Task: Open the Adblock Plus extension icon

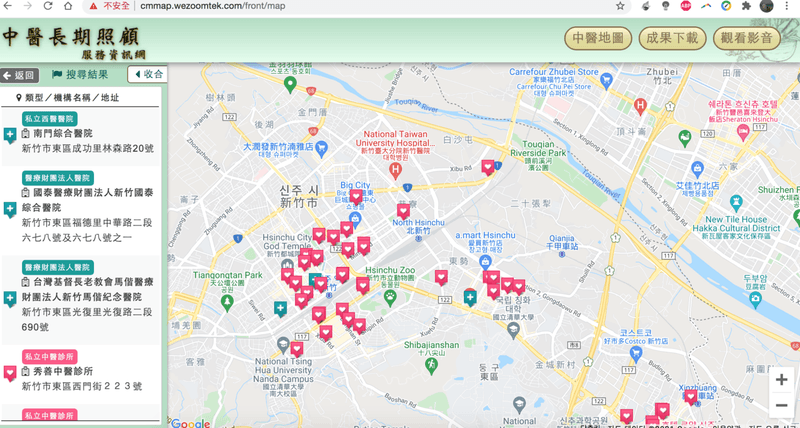Action: [x=686, y=6]
